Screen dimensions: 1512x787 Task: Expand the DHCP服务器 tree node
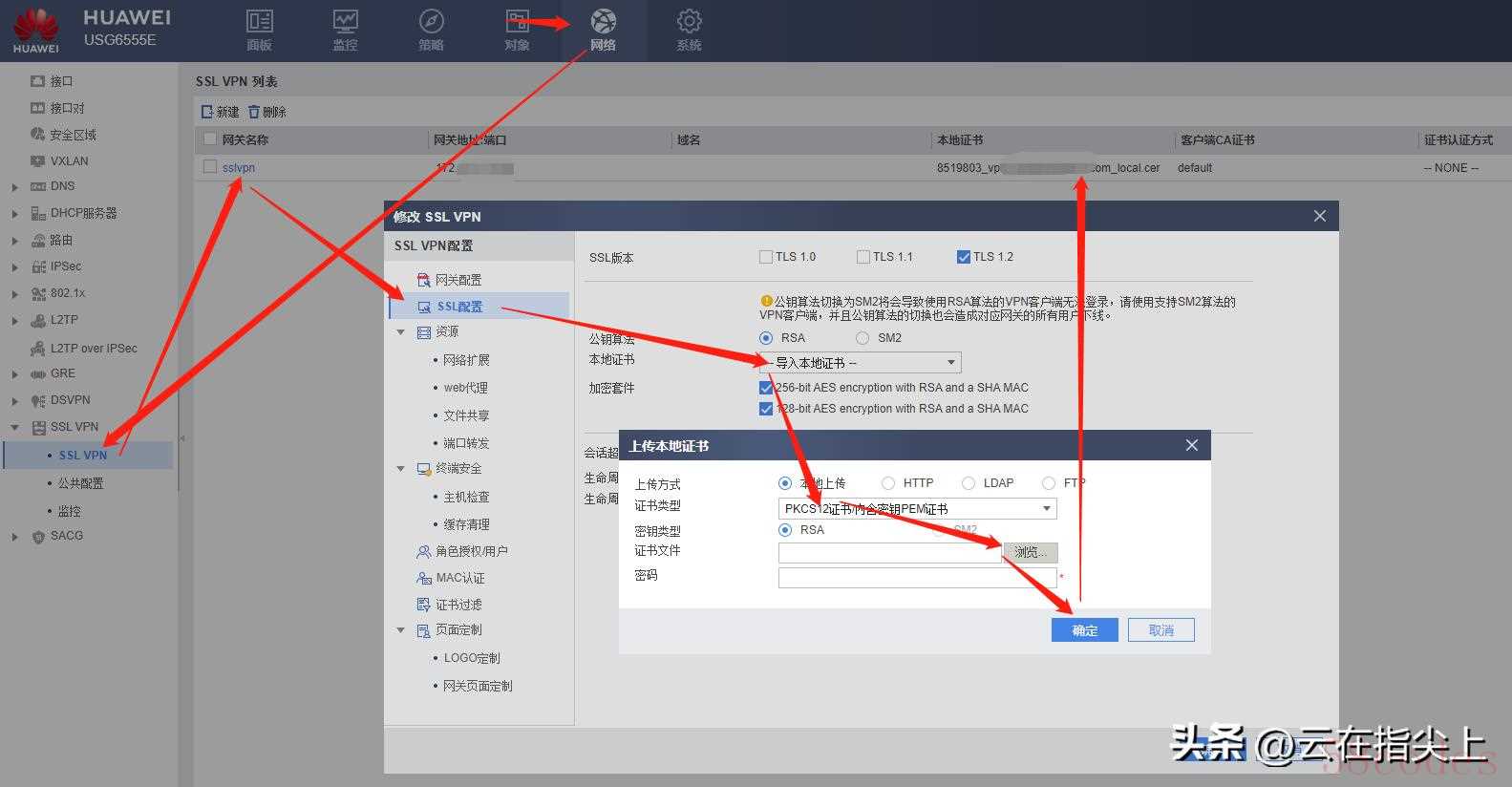click(x=14, y=214)
